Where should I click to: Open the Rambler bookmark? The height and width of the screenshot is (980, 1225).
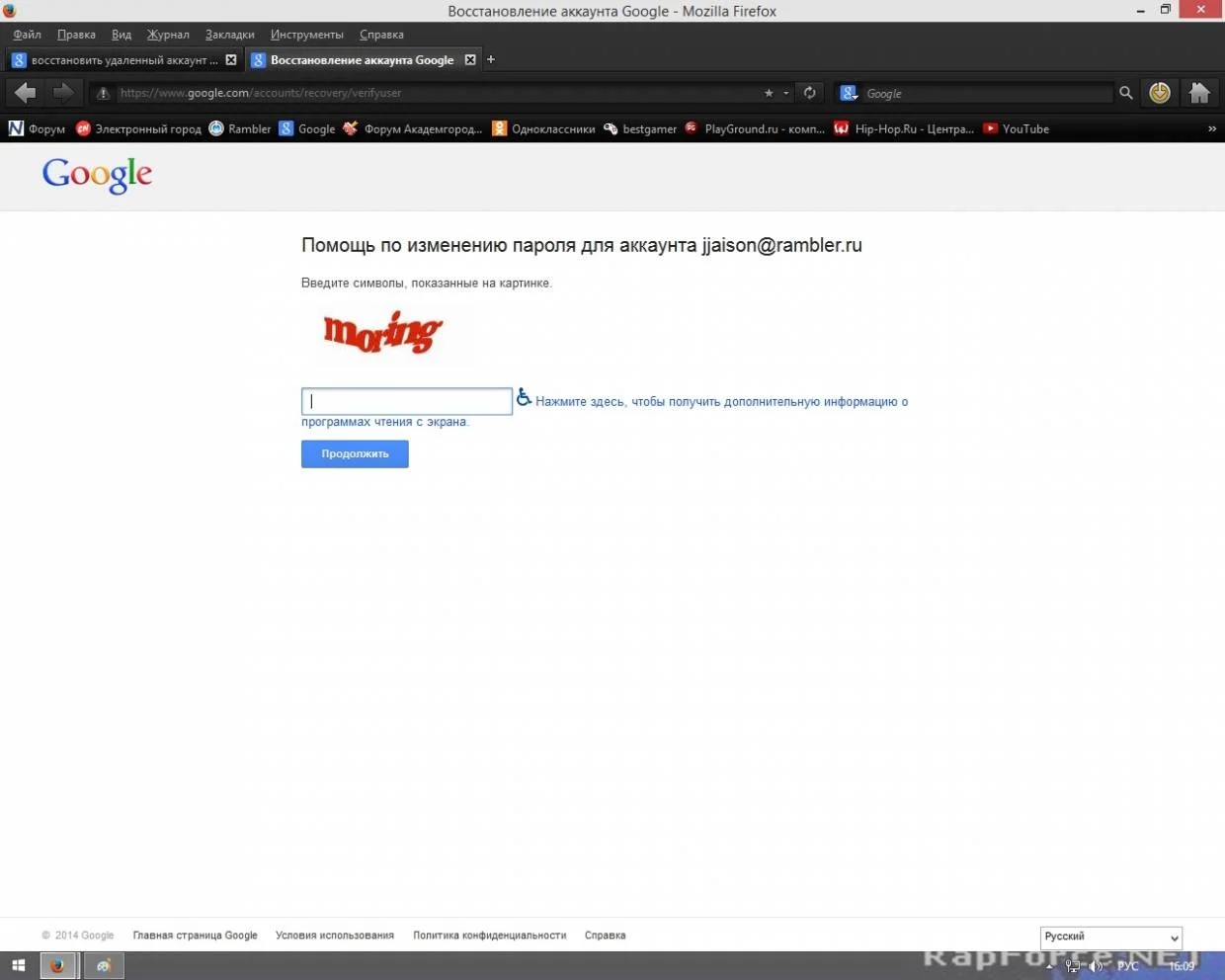click(240, 128)
